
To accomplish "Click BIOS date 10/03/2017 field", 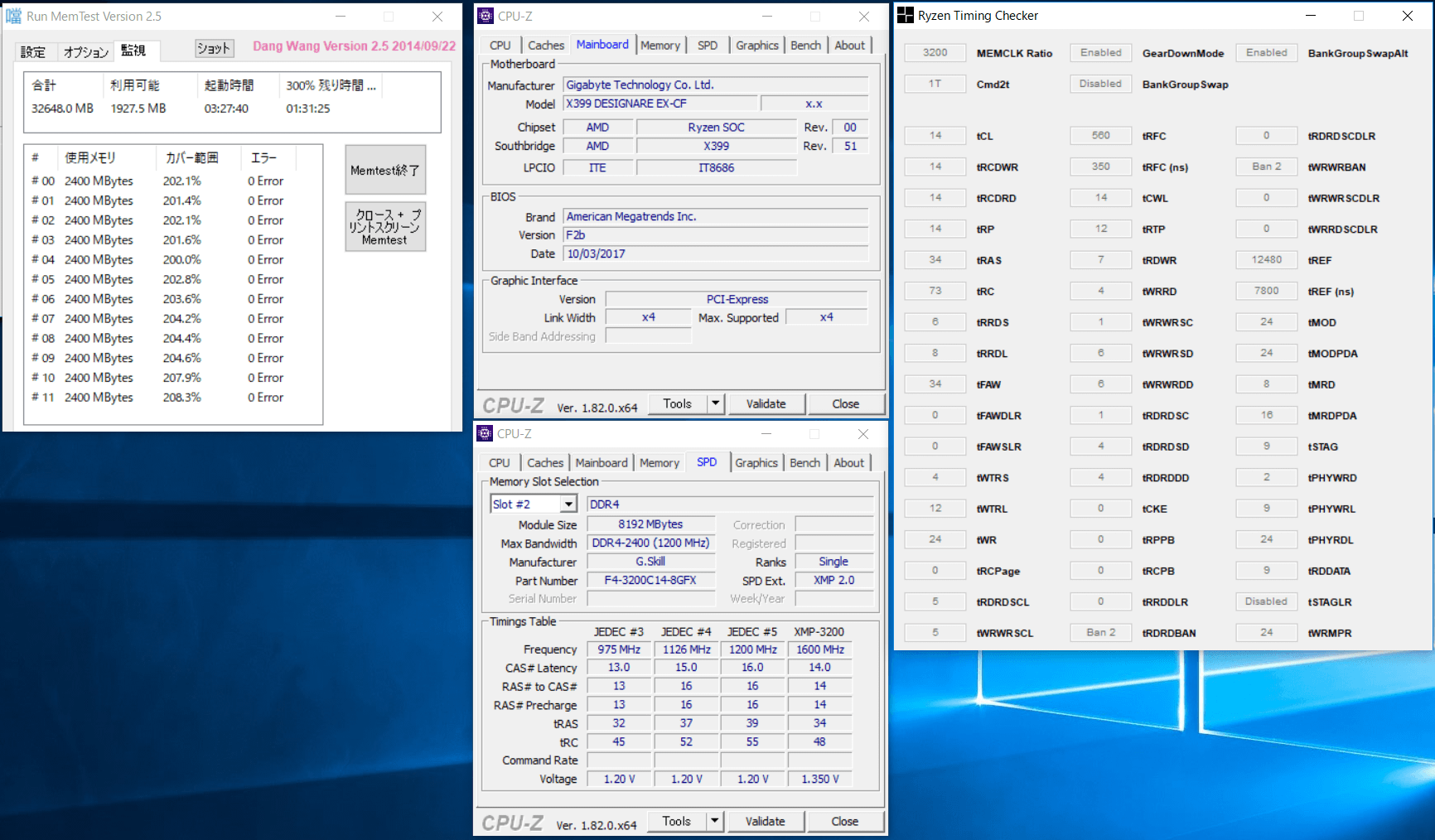I will pos(716,253).
